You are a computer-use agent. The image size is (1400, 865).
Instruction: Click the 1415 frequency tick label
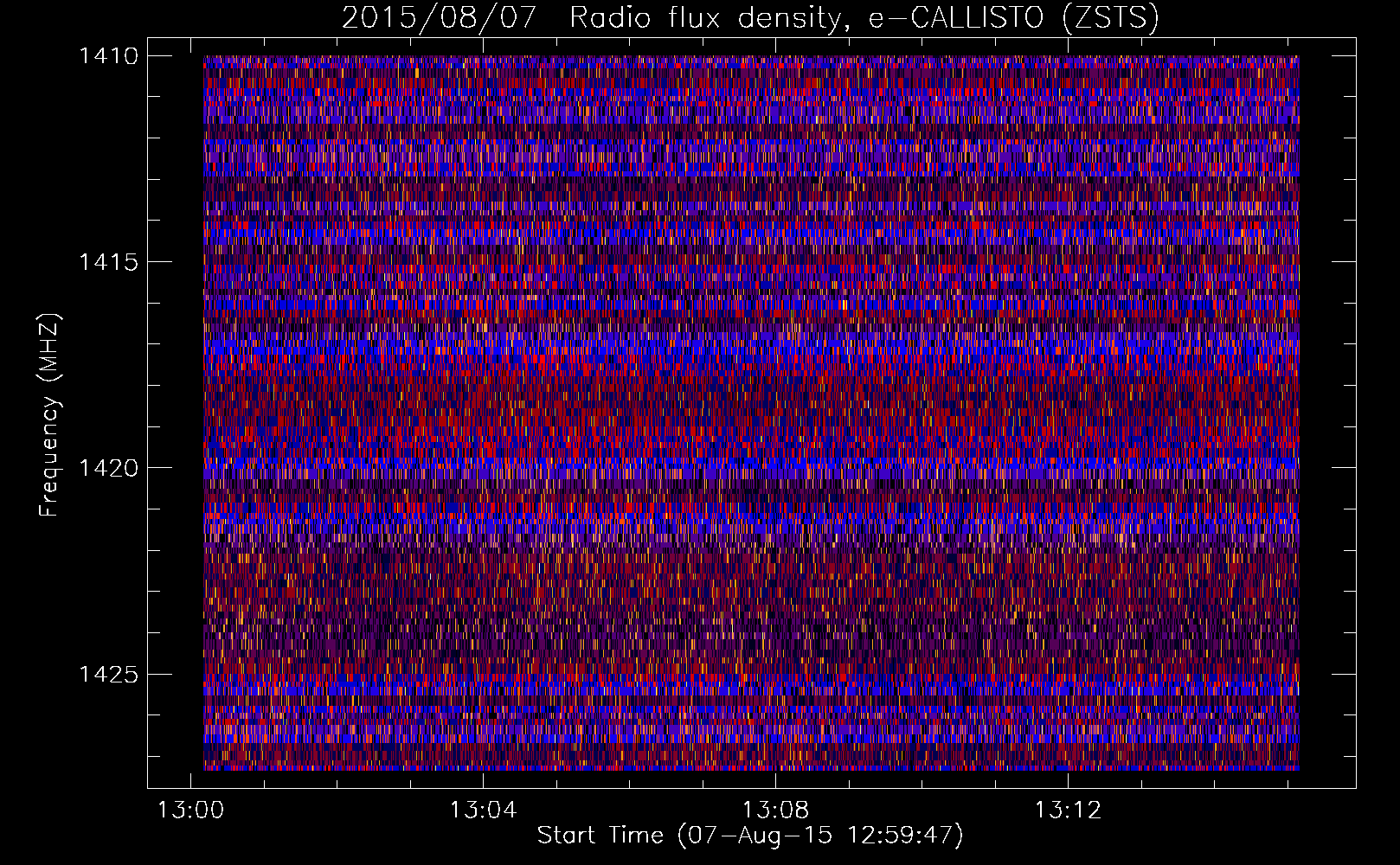click(x=108, y=262)
